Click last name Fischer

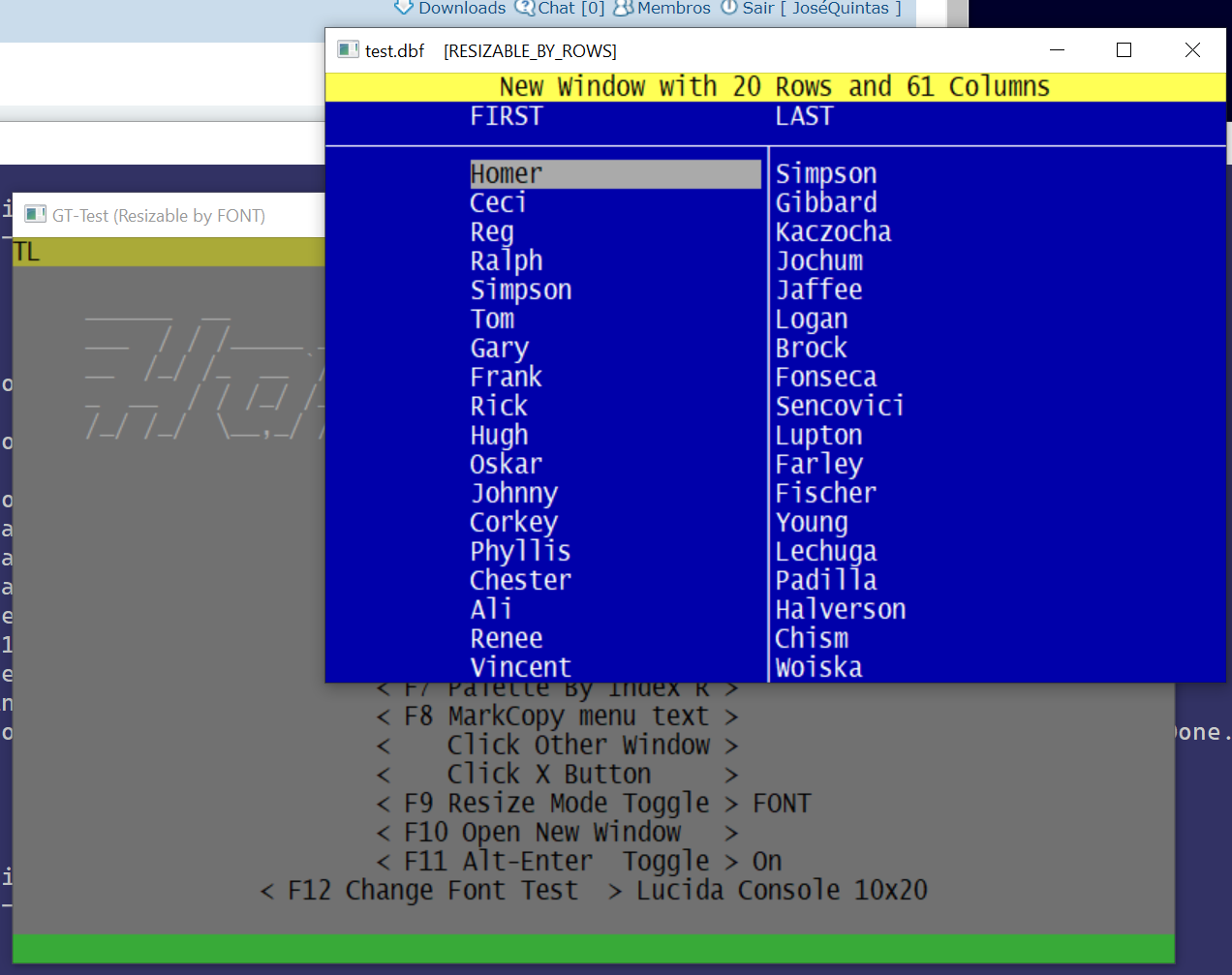point(826,494)
